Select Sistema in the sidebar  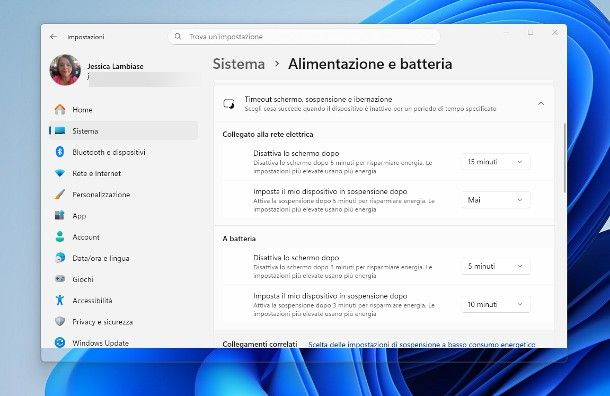(124, 131)
